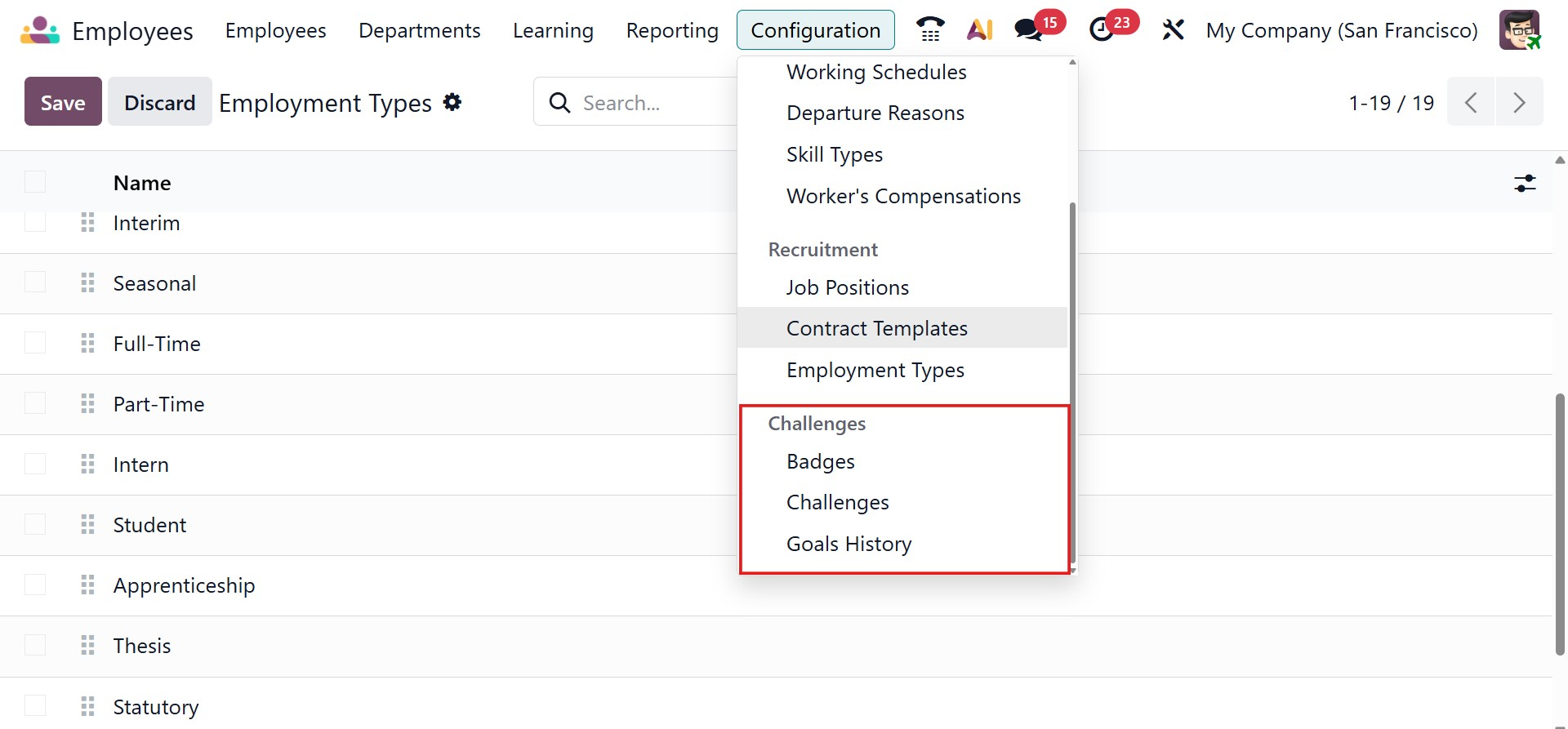Toggle the select-all header checkbox

[35, 182]
